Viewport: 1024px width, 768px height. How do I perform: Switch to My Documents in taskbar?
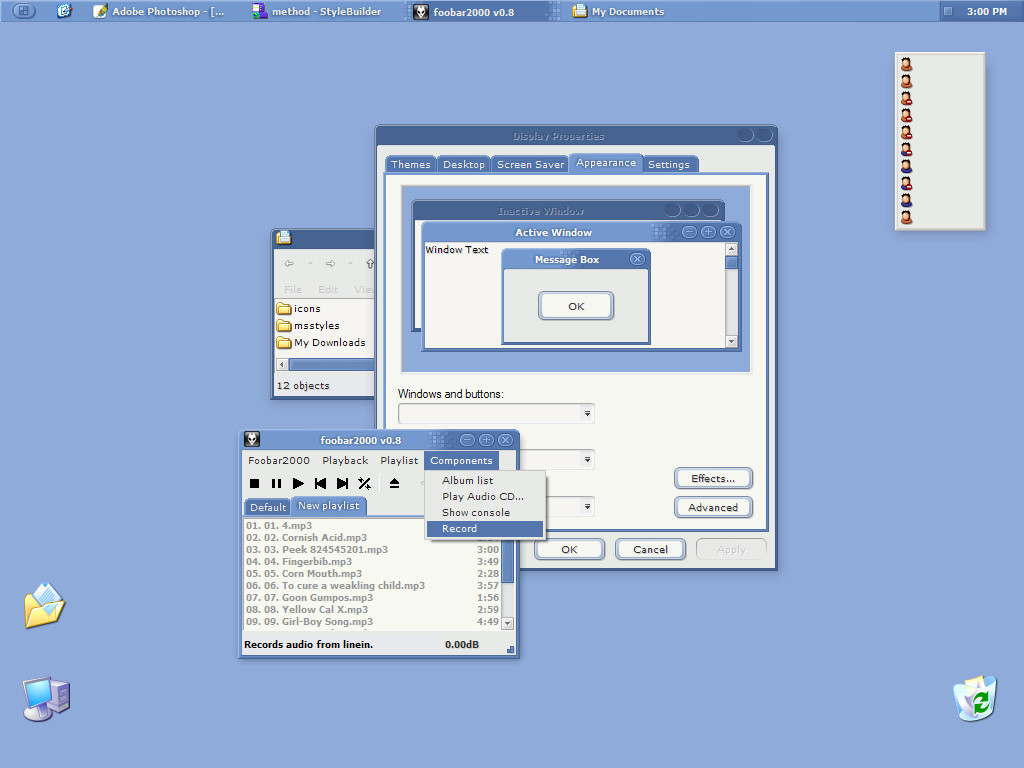pos(627,12)
